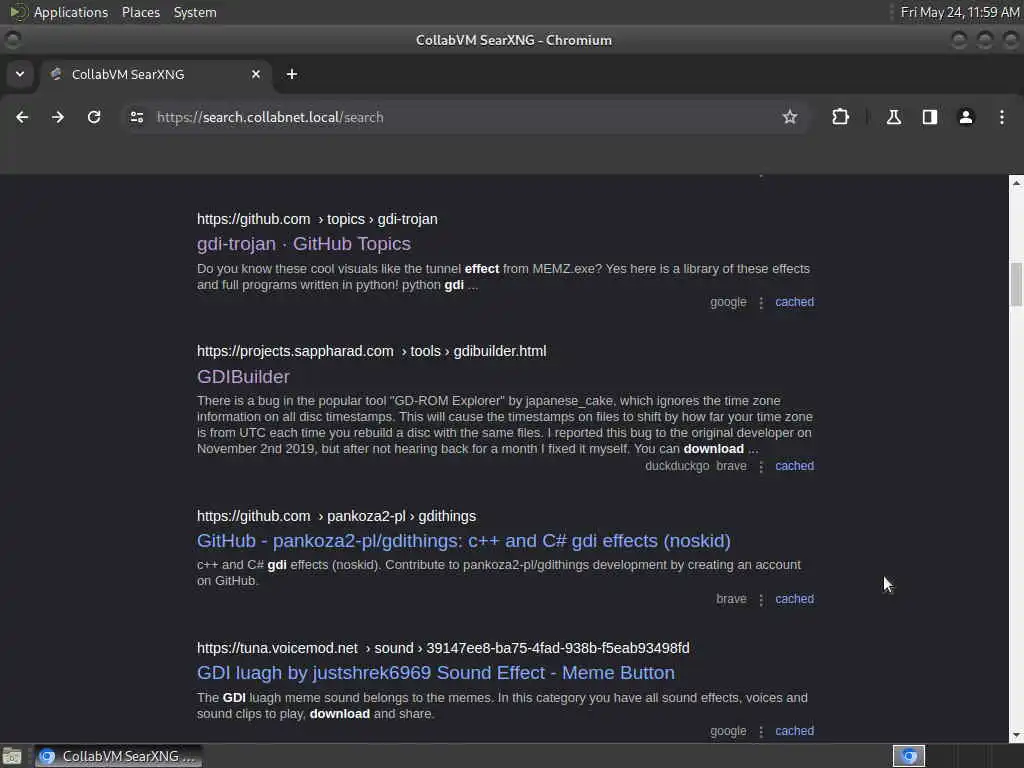Click the tuna.voicemod.net URL breadcrumb
Image resolution: width=1024 pixels, height=768 pixels.
point(443,648)
